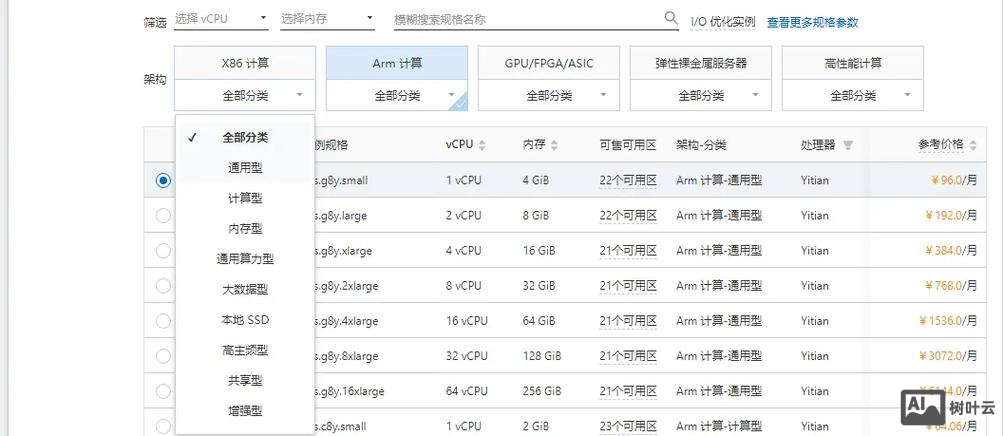Sort by 内存 column arrows
1003x436 pixels.
tap(554, 145)
